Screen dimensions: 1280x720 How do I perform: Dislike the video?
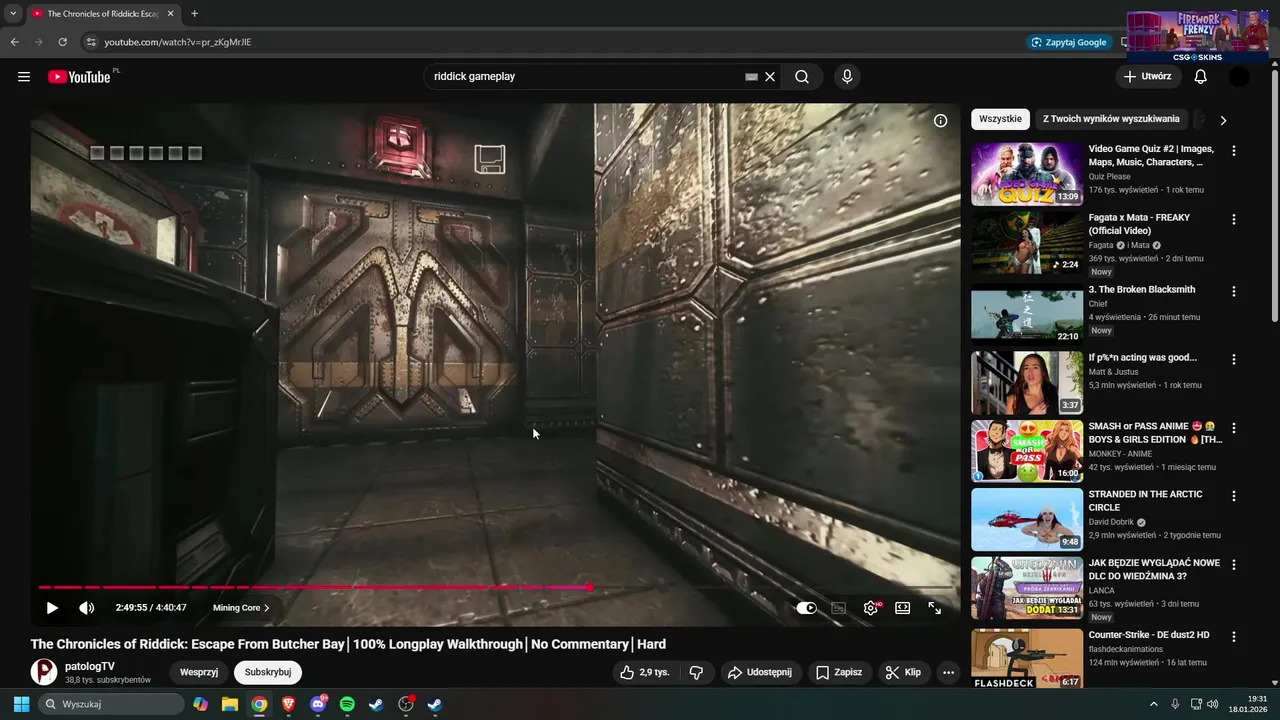point(697,673)
